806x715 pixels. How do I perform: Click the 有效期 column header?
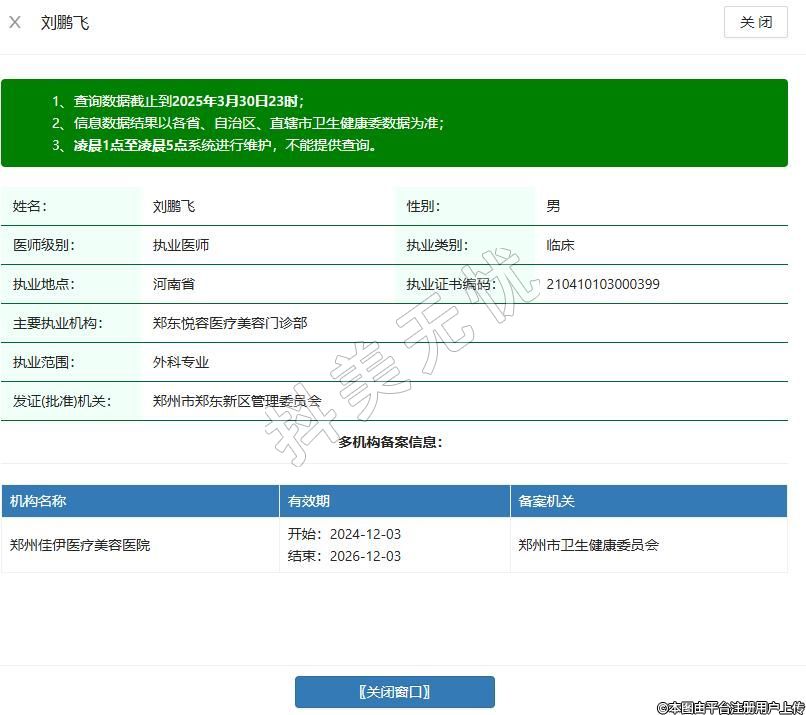pos(309,501)
